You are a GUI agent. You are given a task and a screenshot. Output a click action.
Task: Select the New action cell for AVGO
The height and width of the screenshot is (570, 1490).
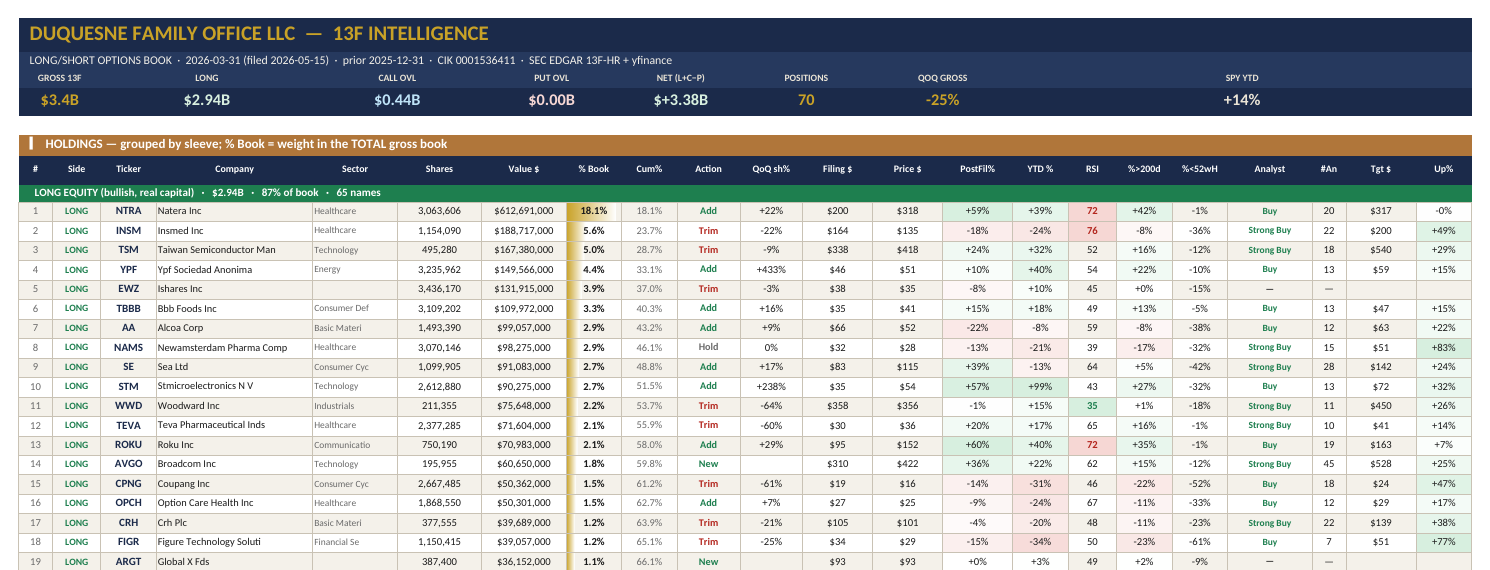pyautogui.click(x=708, y=464)
